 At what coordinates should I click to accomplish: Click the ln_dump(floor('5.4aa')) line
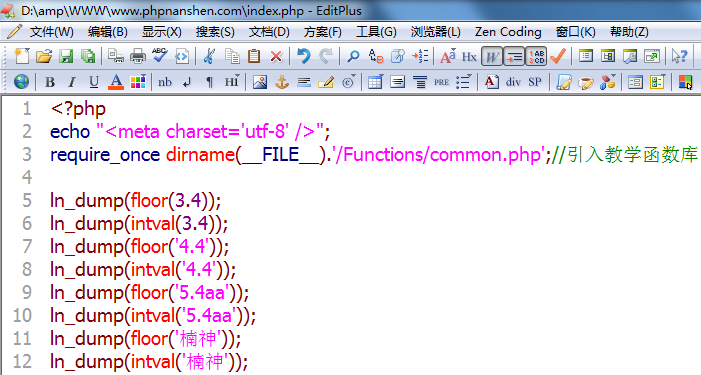tap(149, 293)
